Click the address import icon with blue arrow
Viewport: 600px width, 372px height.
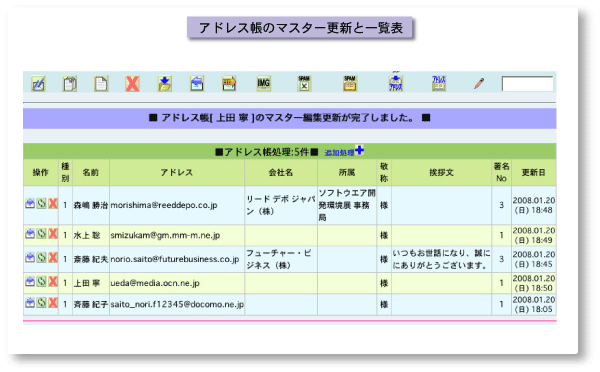396,83
